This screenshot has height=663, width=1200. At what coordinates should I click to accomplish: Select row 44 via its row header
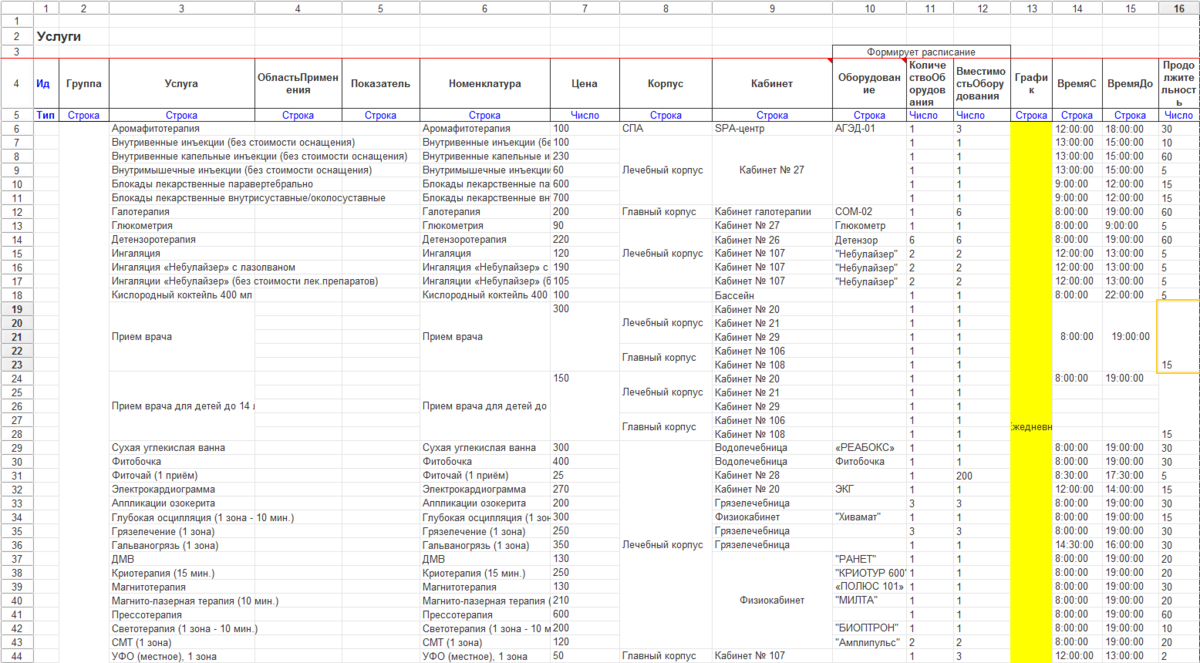pos(16,656)
